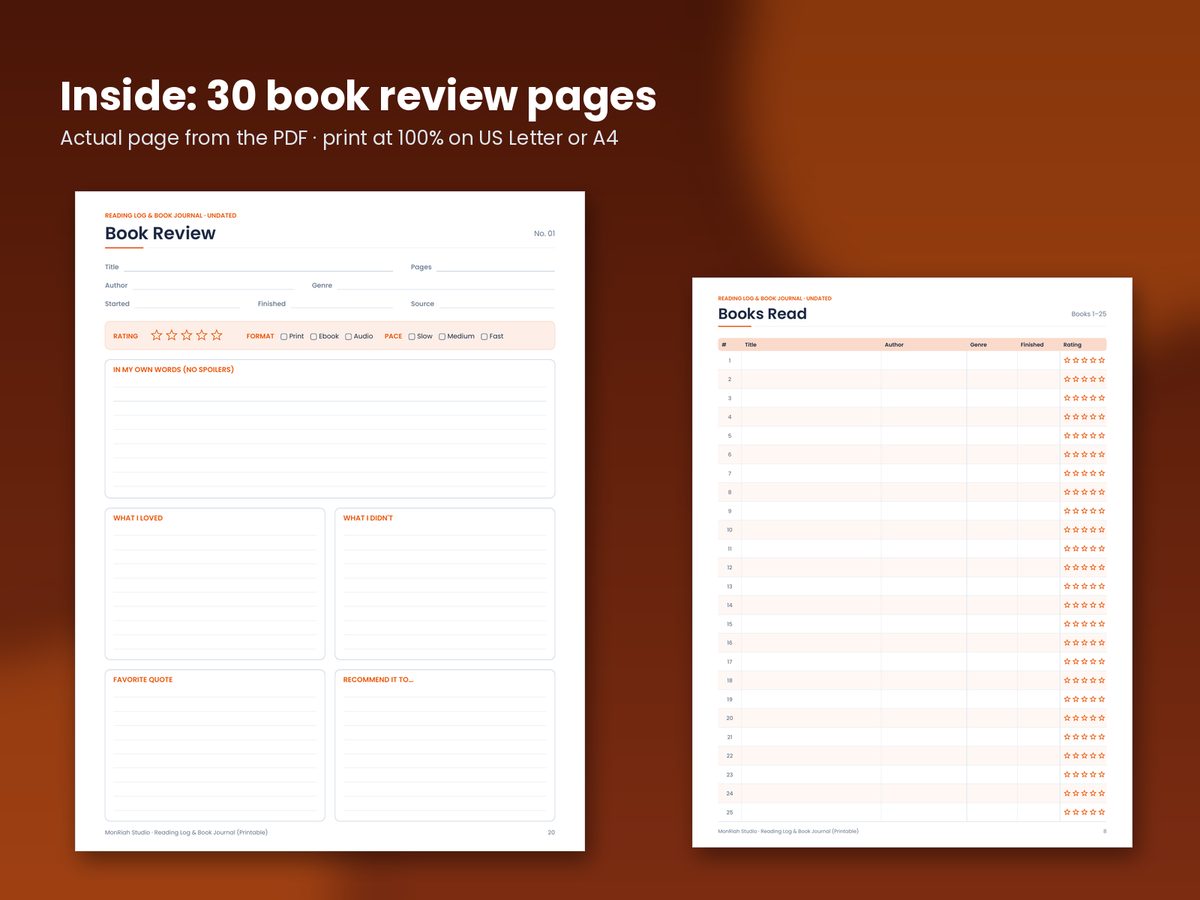This screenshot has width=1200, height=900.
Task: Click the star rating in Books Read row 2
Action: (1084, 379)
